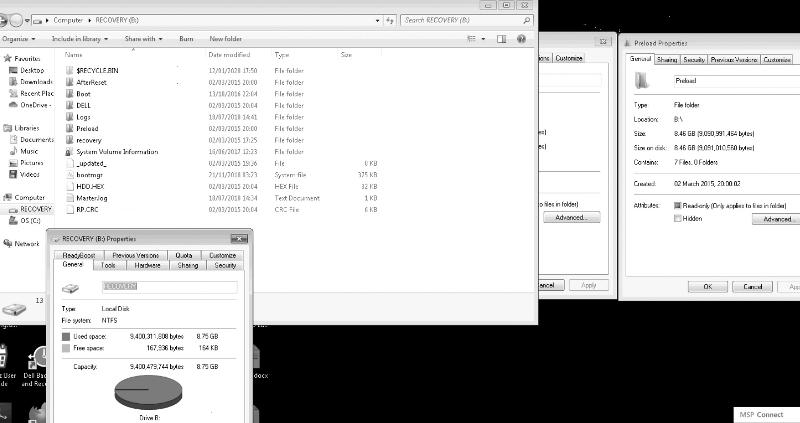Click Advanced button in Preload Properties
Screen dimensions: 800x423
pyautogui.click(x=776, y=219)
